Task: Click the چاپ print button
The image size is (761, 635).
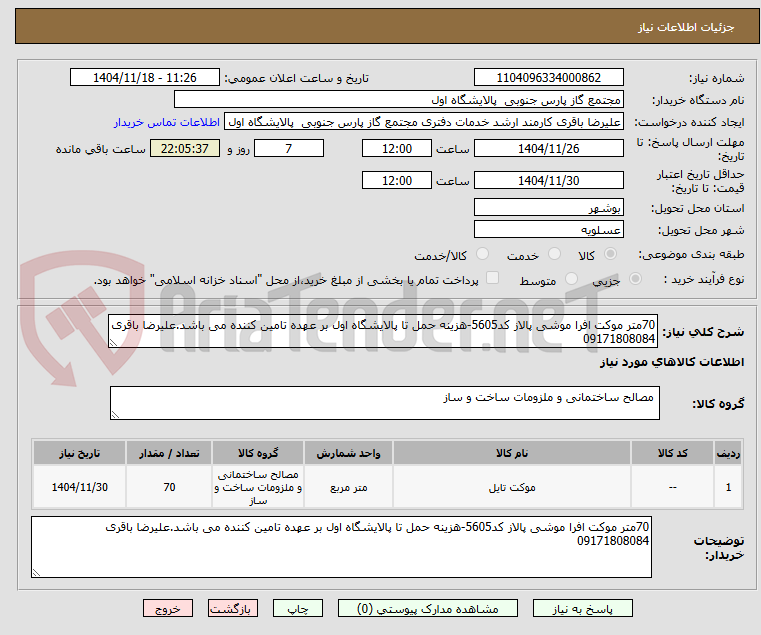Action: 298,608
